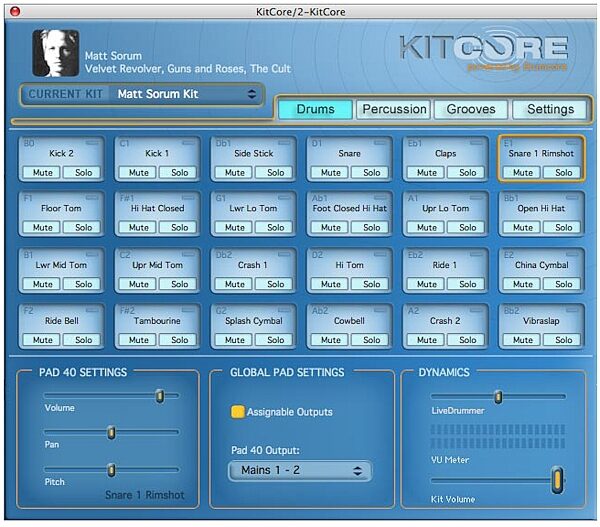Image resolution: width=600 pixels, height=527 pixels.
Task: Mute the Side Stick pad
Action: [235, 173]
